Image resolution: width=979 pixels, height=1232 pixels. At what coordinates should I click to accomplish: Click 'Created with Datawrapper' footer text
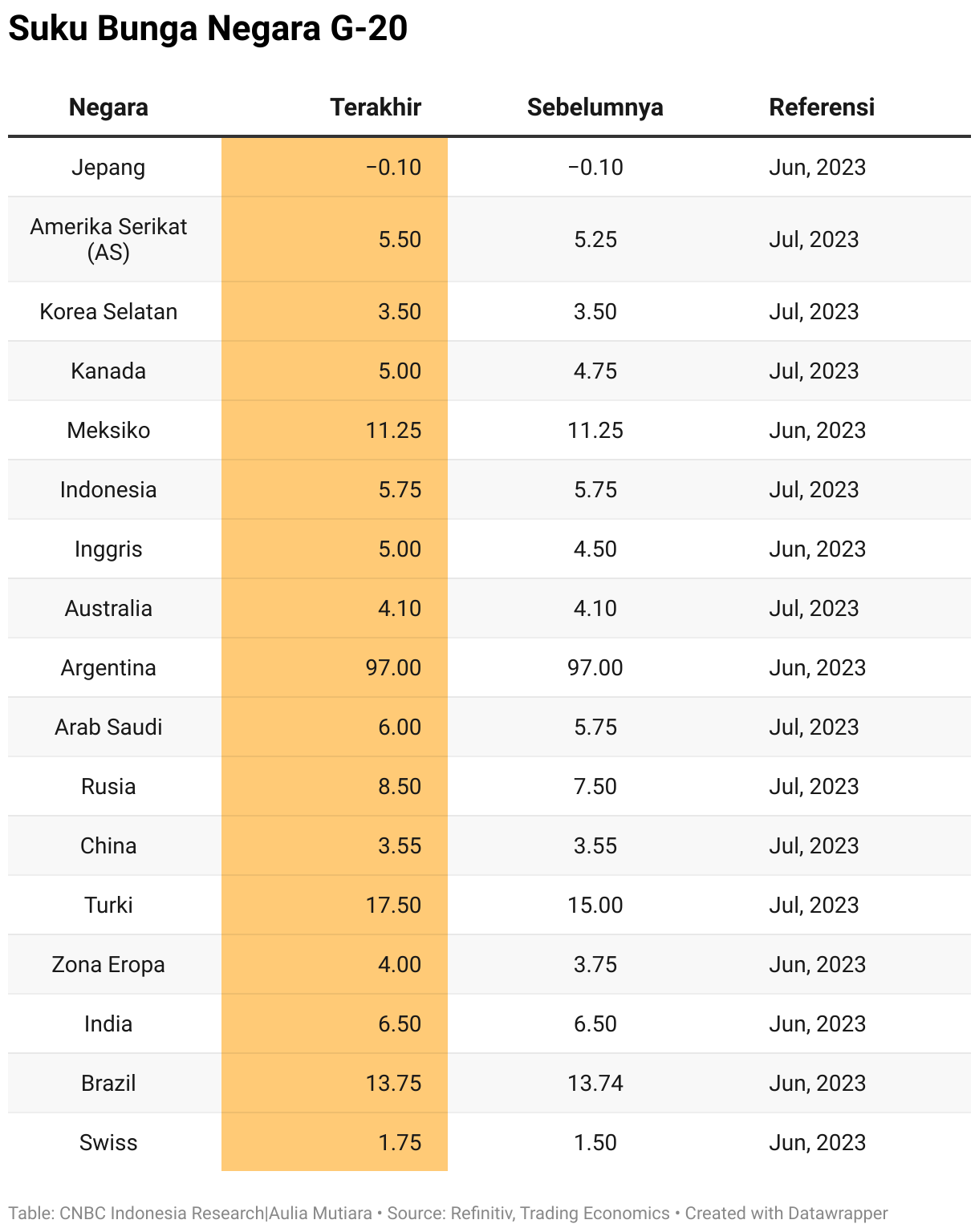tap(786, 1214)
